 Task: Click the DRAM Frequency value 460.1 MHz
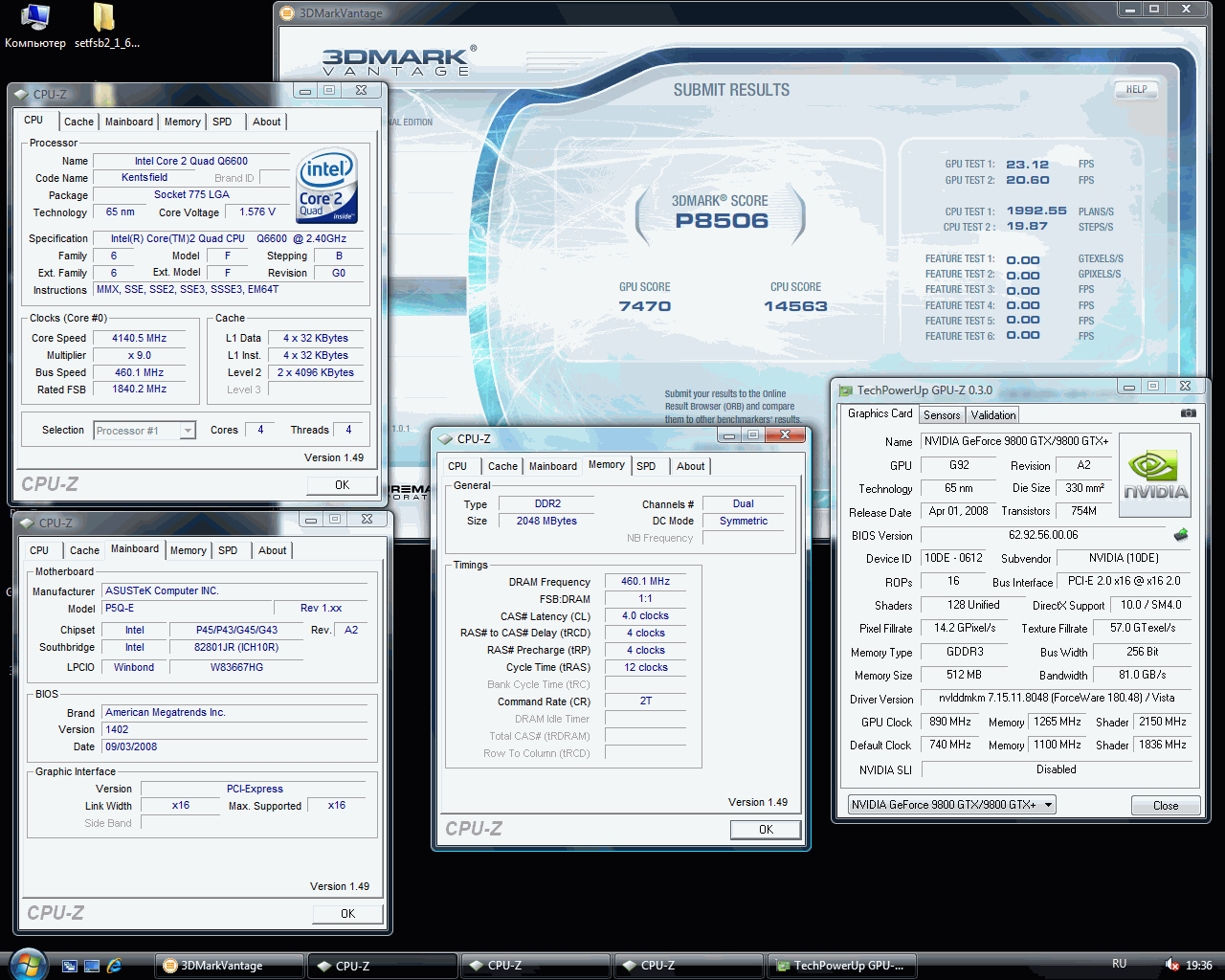pos(645,581)
